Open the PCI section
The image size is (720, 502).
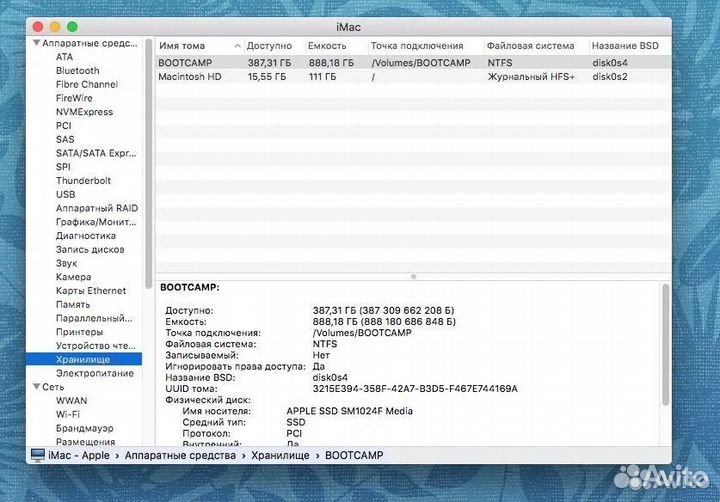point(63,126)
